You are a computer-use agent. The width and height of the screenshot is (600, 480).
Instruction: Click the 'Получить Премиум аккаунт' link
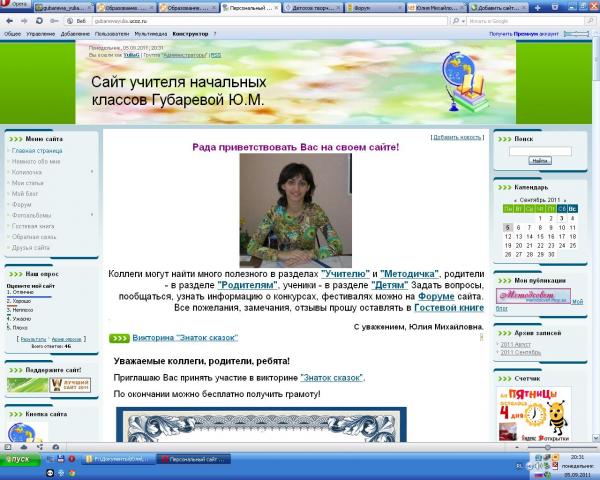[524, 34]
